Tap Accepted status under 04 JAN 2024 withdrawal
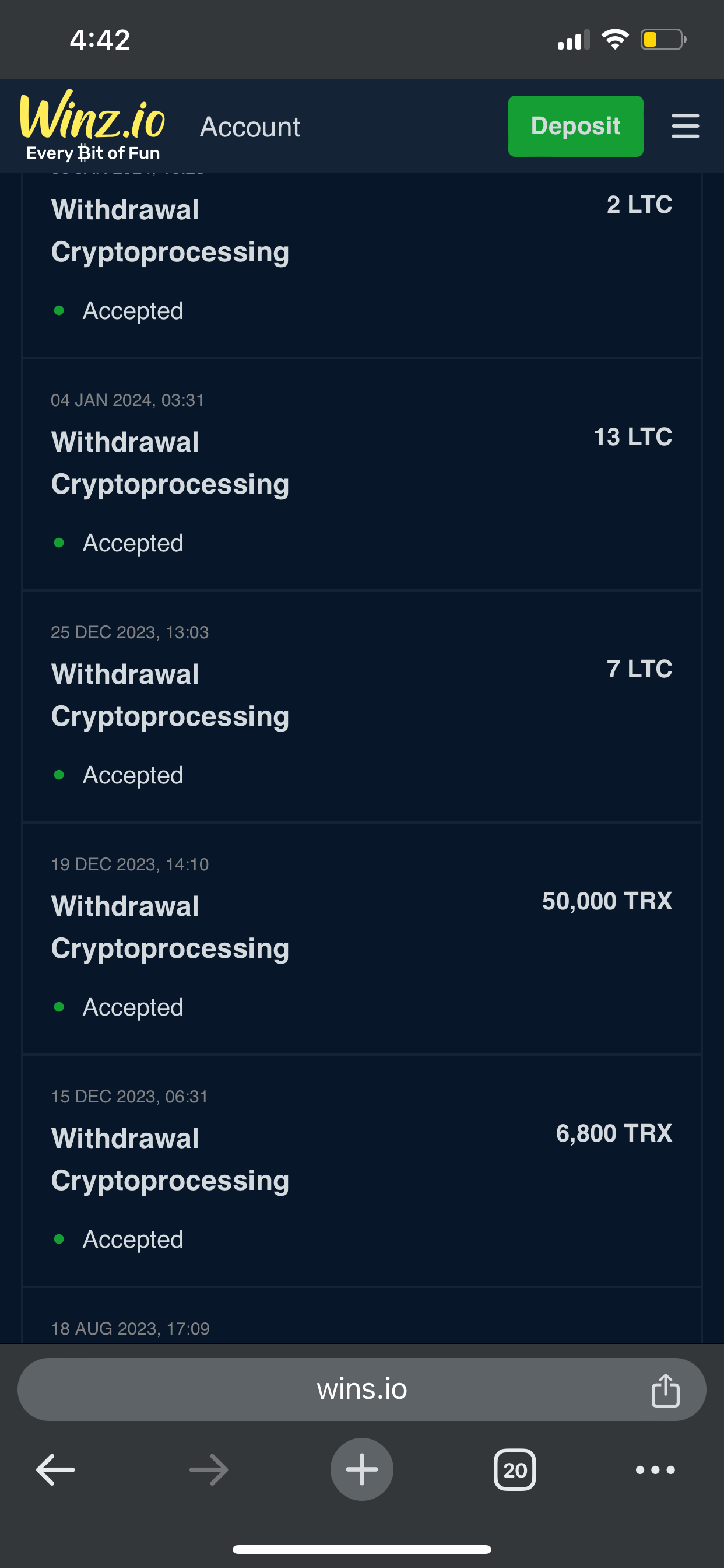 click(133, 543)
